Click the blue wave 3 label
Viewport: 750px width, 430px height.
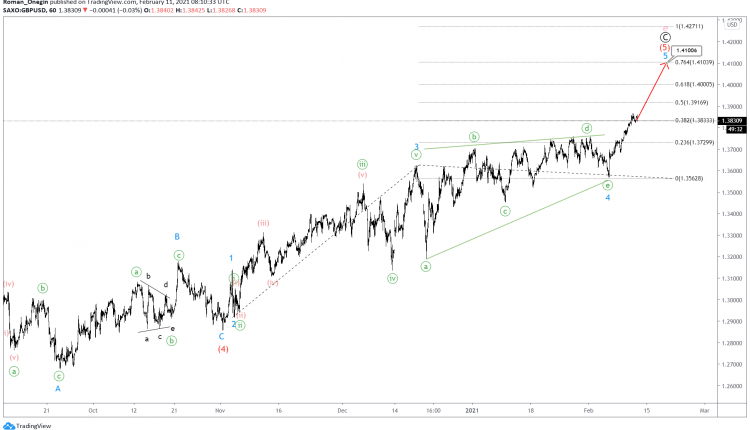coord(417,147)
